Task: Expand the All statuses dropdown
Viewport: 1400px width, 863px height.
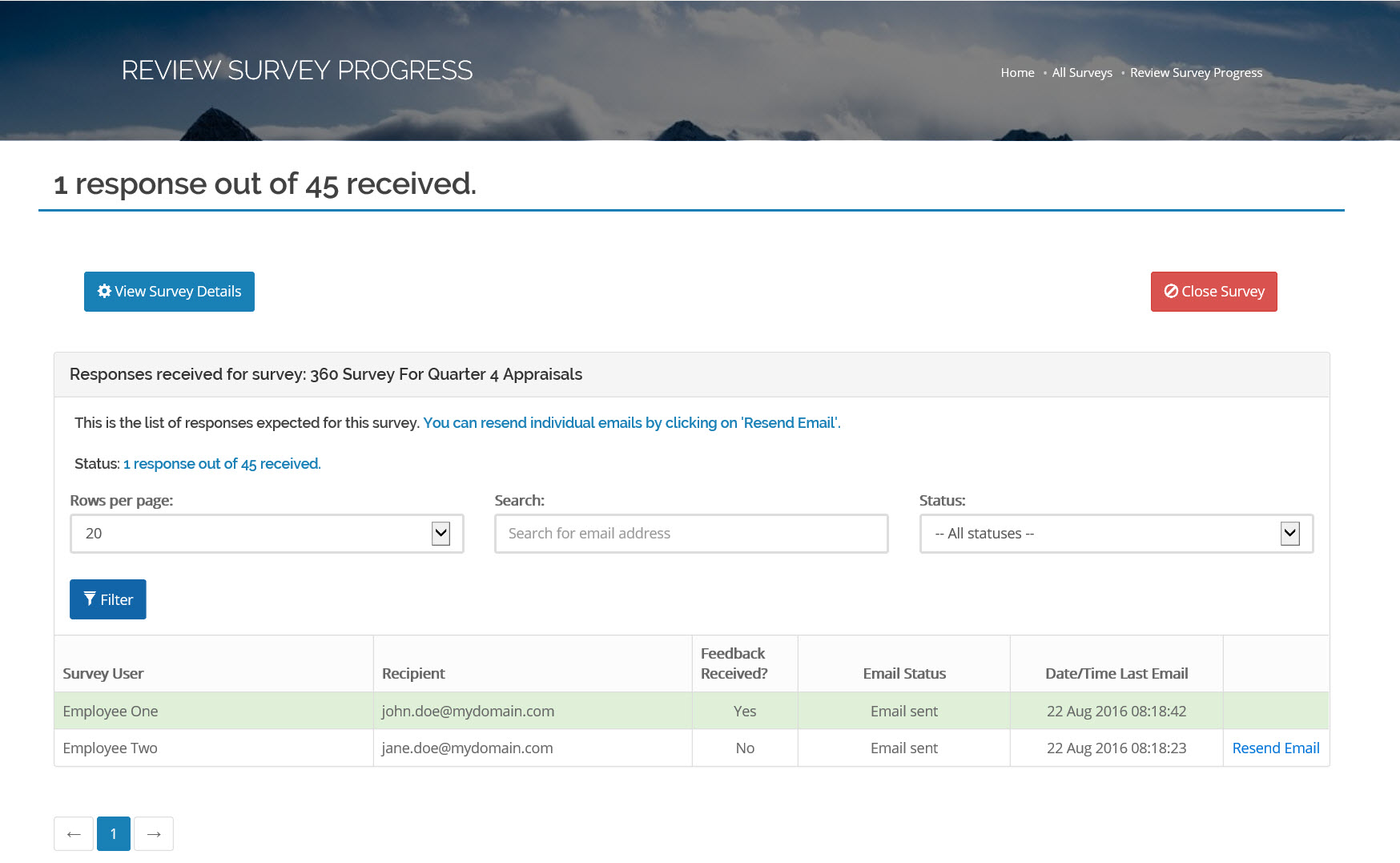Action: (1116, 534)
